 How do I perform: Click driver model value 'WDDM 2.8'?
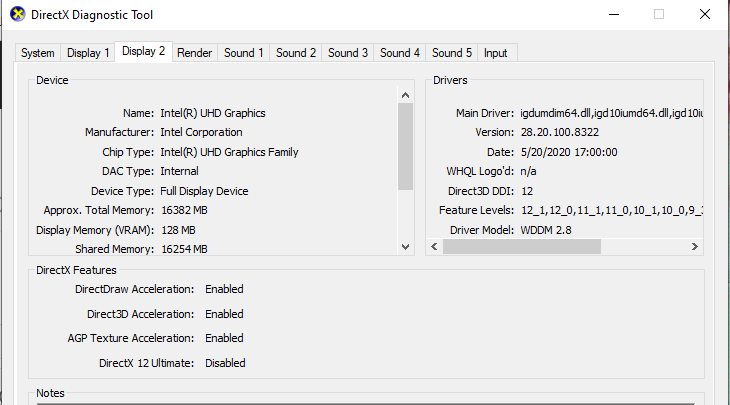[x=546, y=230]
